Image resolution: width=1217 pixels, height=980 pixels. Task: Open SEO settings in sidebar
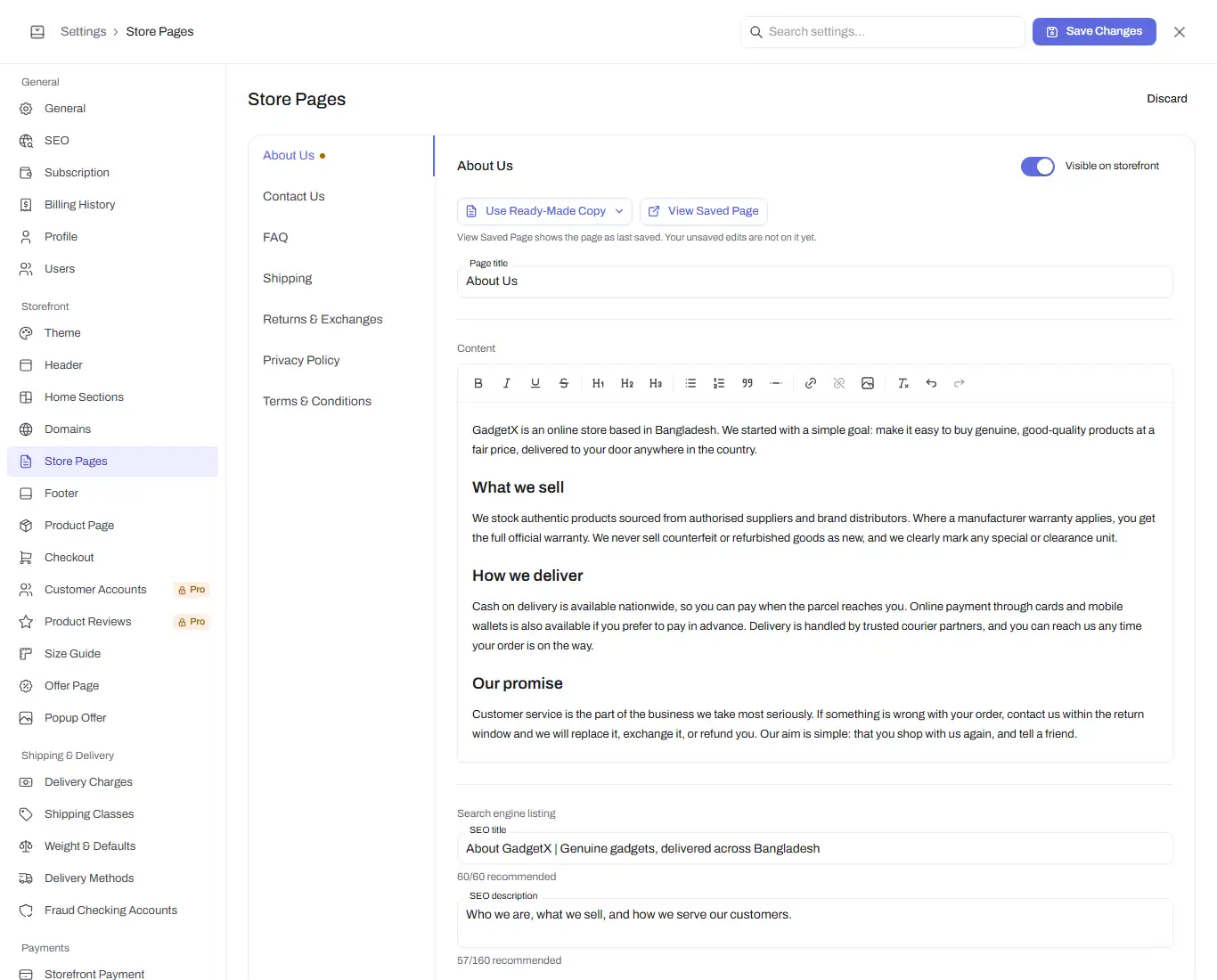coord(112,141)
